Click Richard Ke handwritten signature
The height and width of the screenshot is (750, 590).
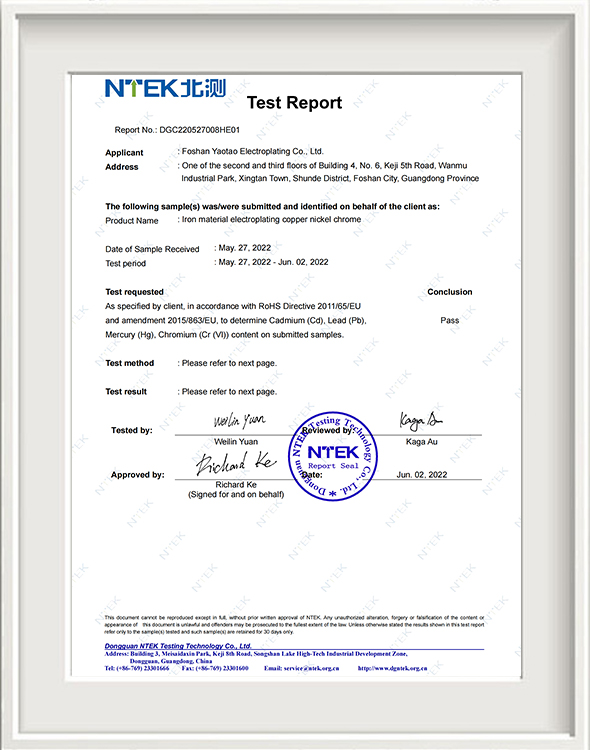236,463
